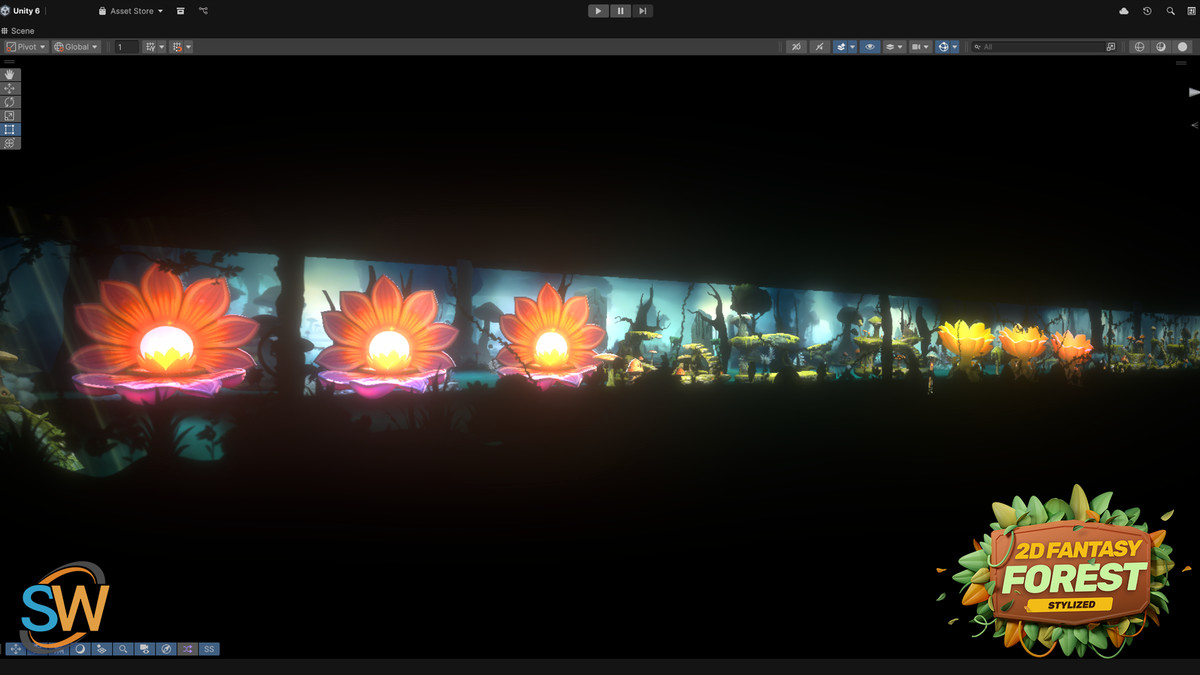The height and width of the screenshot is (675, 1200).
Task: Open the Layout icon at the top right
Action: tap(1192, 11)
